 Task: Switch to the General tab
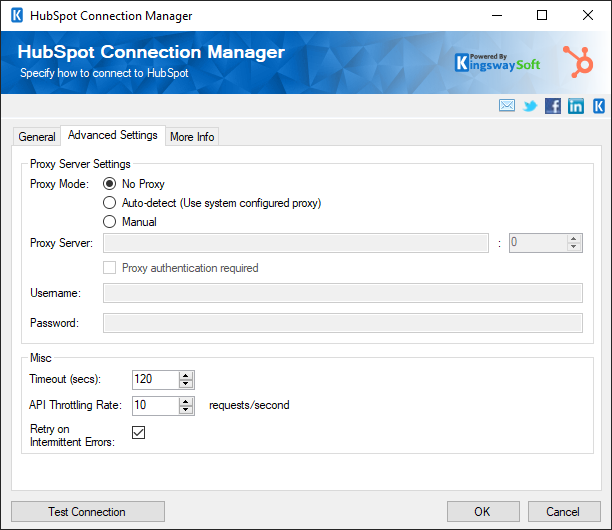pyautogui.click(x=37, y=137)
